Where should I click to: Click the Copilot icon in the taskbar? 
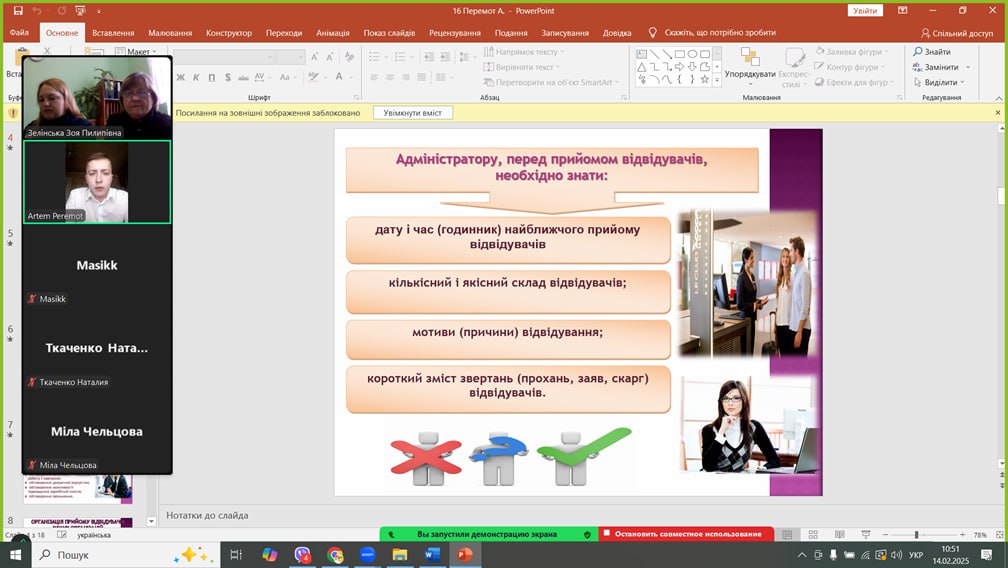[x=270, y=554]
